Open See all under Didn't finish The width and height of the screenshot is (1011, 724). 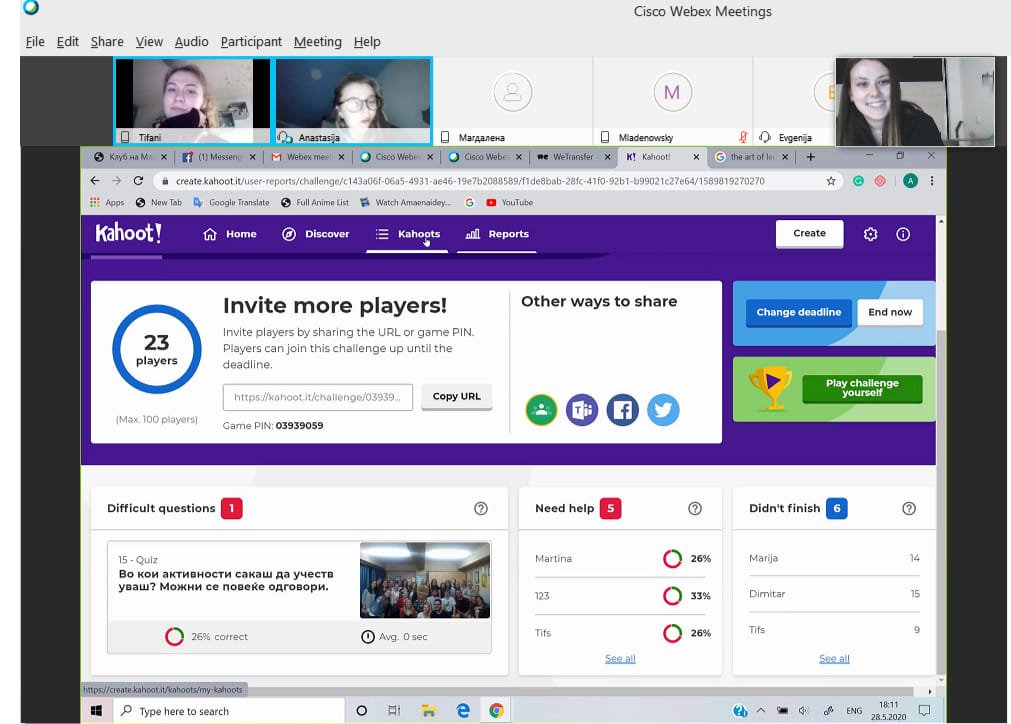[x=834, y=658]
